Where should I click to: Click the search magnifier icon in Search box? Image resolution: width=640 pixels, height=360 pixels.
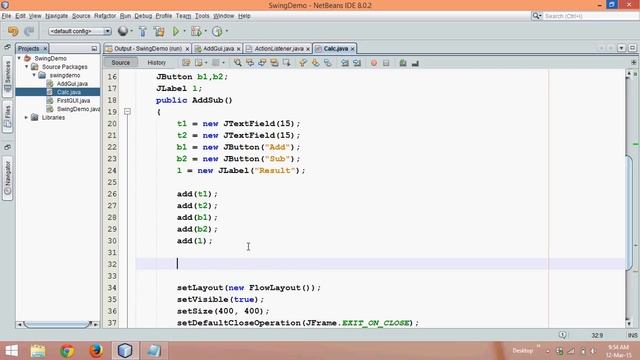[x=536, y=16]
